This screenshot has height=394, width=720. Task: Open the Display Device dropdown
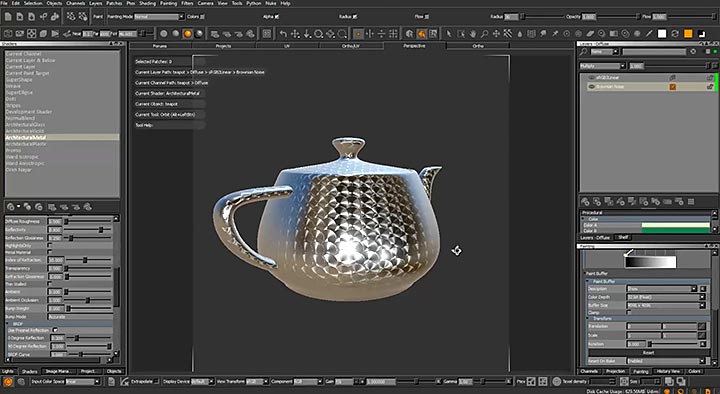[x=202, y=382]
